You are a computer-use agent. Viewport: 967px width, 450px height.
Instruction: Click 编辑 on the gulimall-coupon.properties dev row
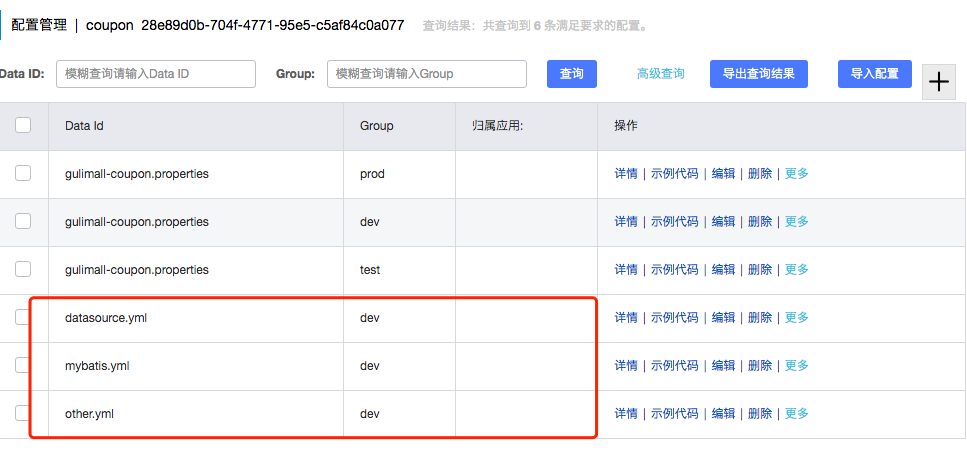[x=722, y=221]
